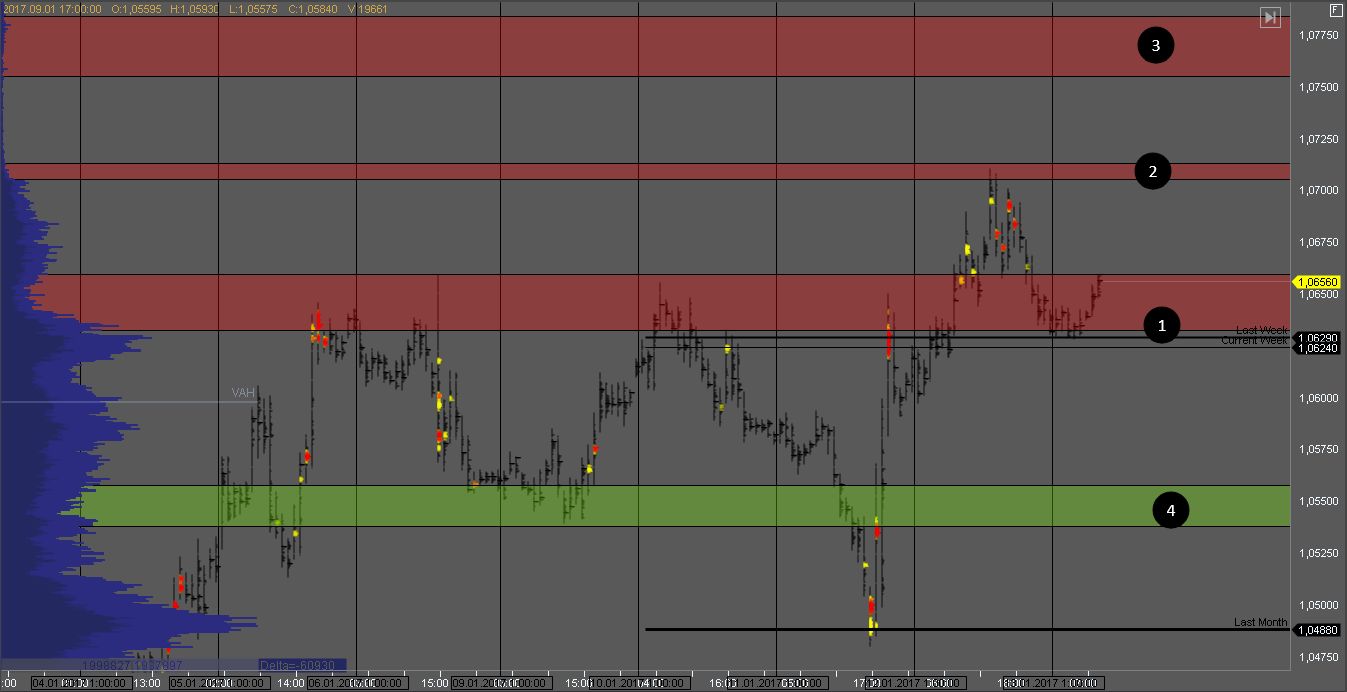Click the 1,06290 price label on axis
The image size is (1347, 692).
(1318, 338)
